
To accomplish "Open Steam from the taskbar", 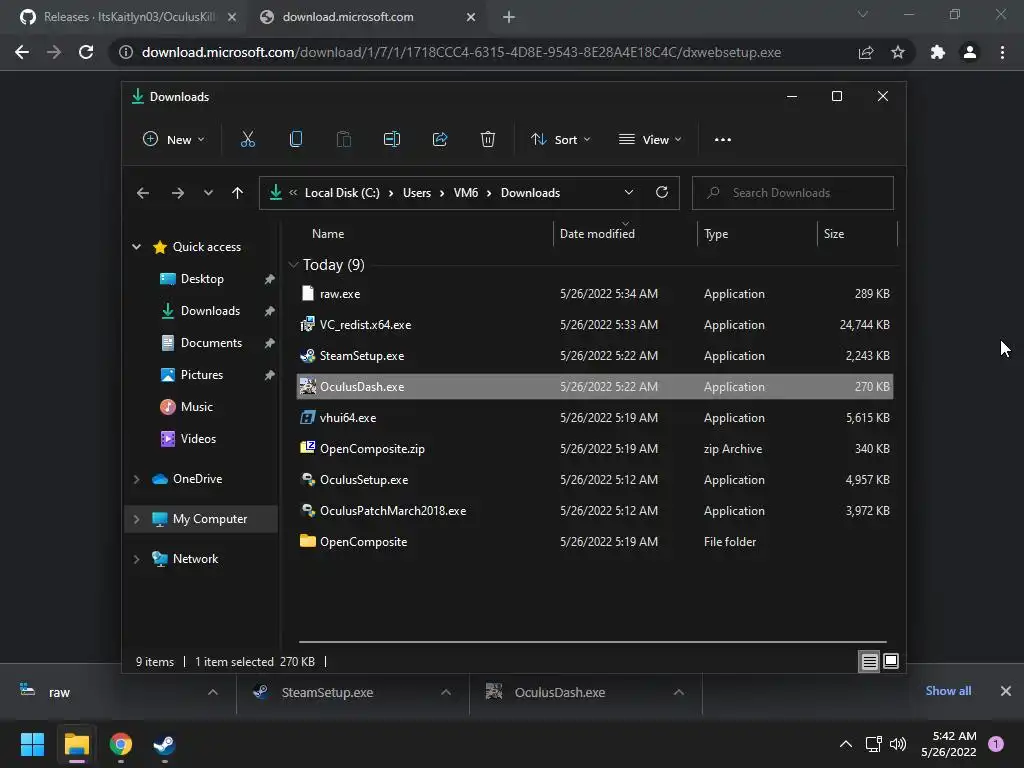I will coord(164,744).
